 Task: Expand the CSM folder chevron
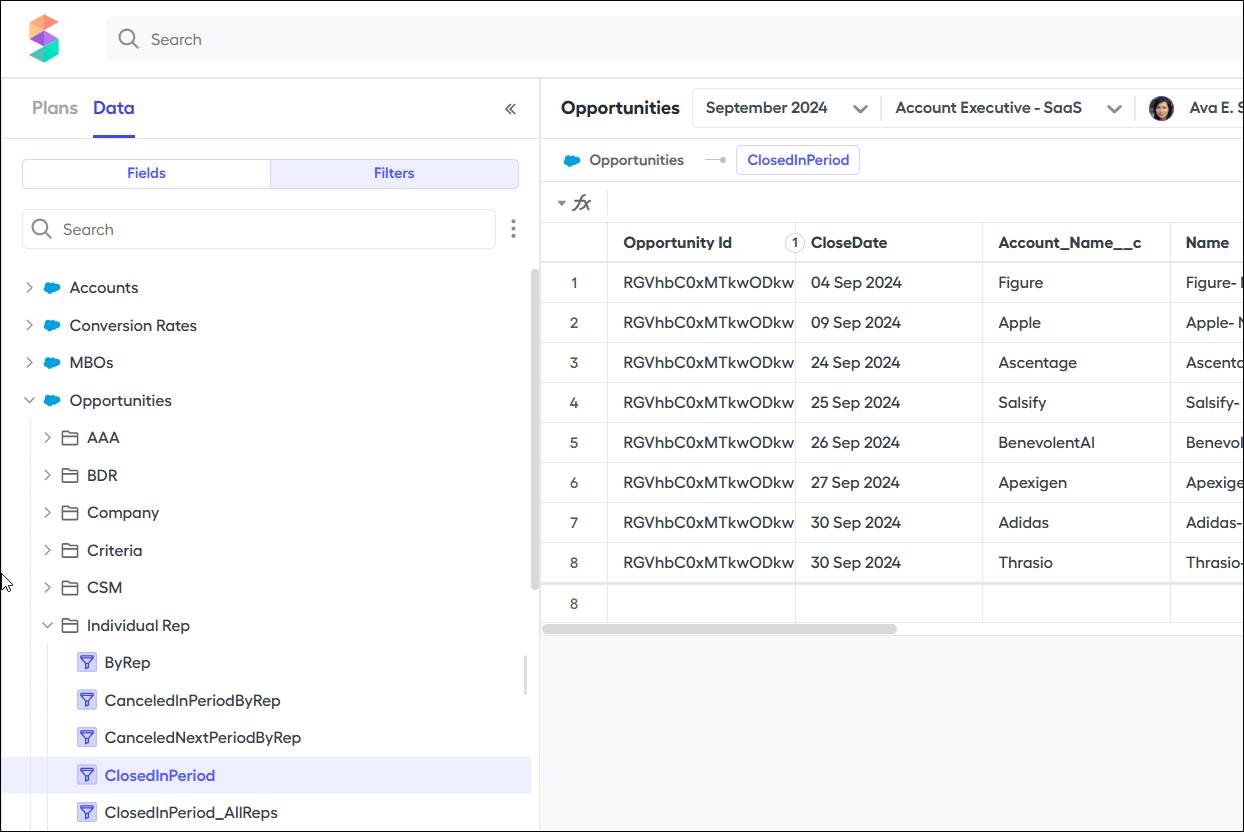tap(47, 588)
